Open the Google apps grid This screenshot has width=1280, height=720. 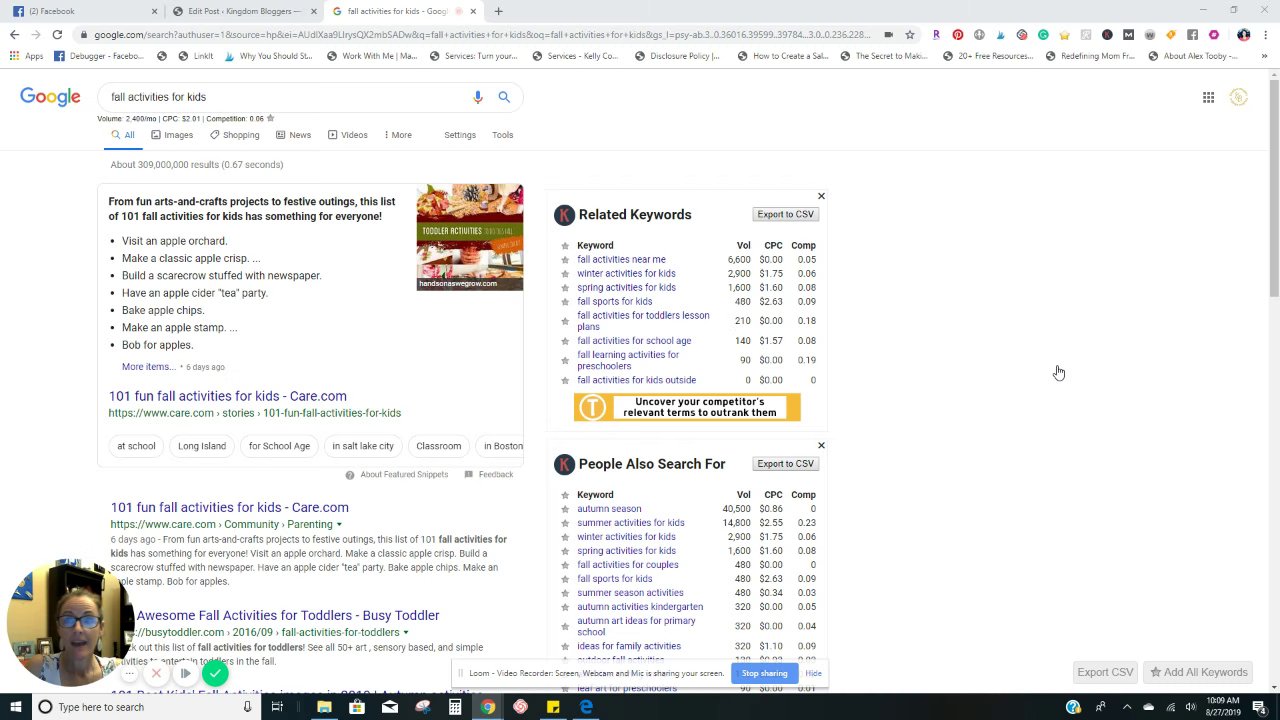coord(1208,97)
